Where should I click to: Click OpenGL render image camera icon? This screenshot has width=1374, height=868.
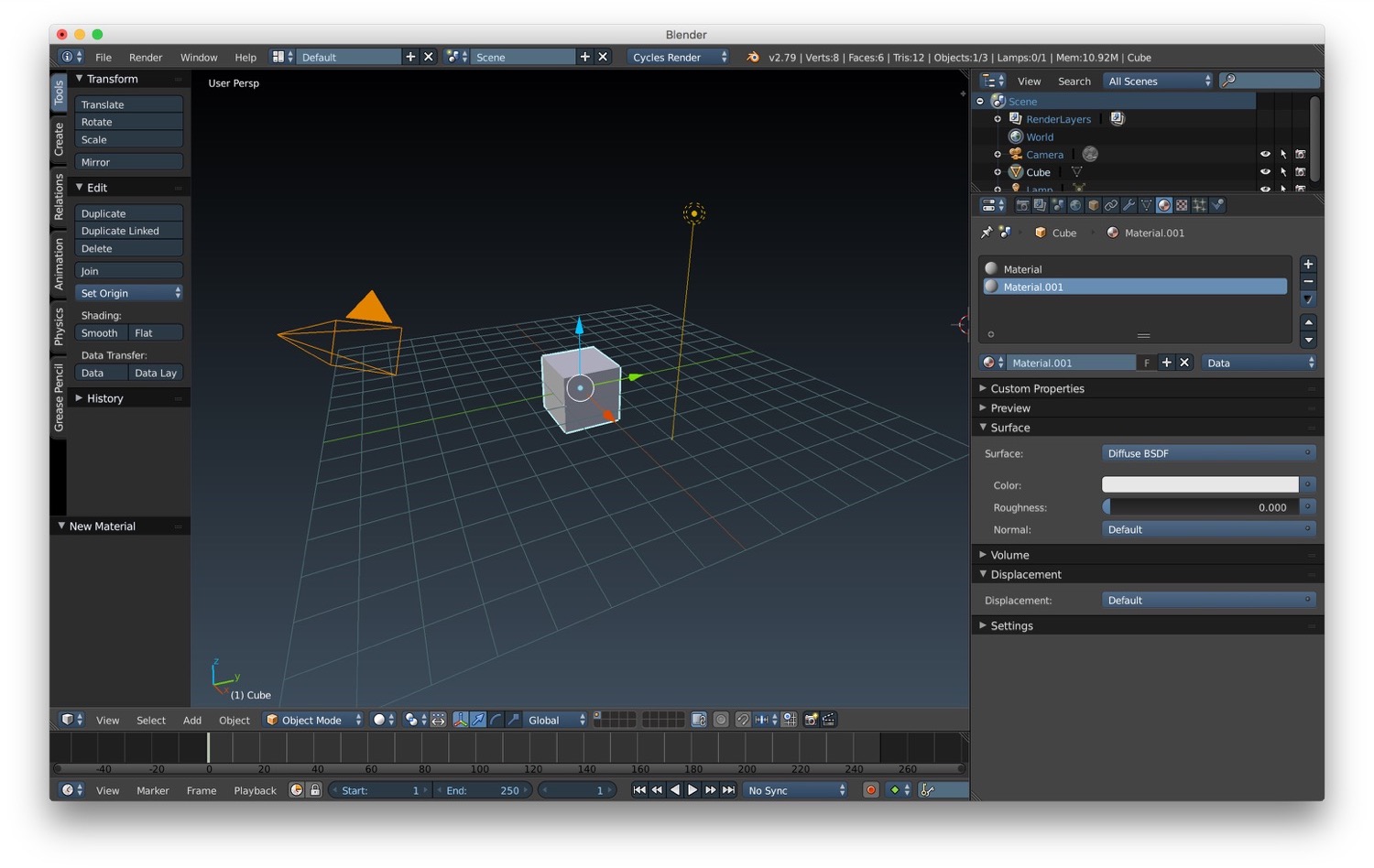(811, 720)
